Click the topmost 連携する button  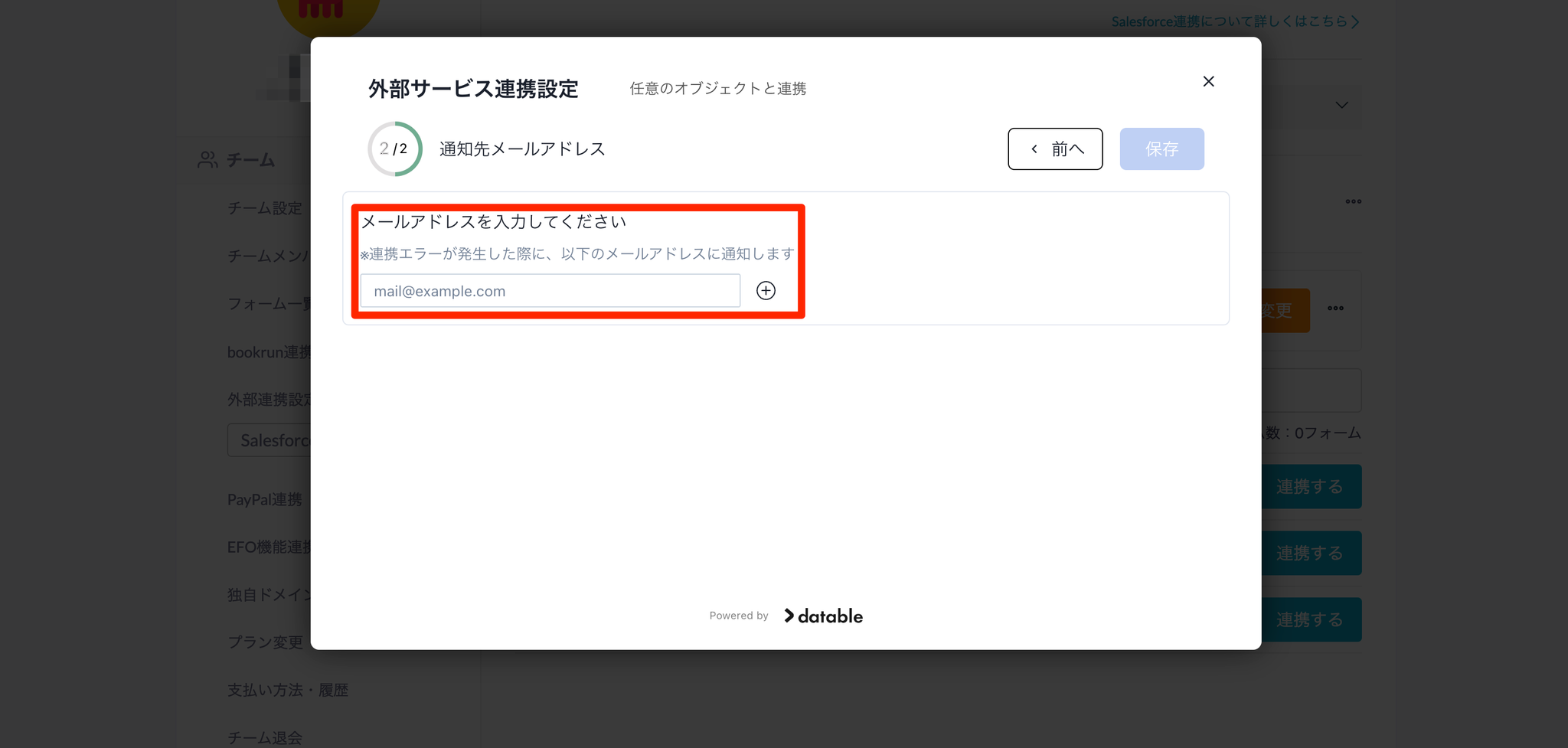pos(1310,487)
